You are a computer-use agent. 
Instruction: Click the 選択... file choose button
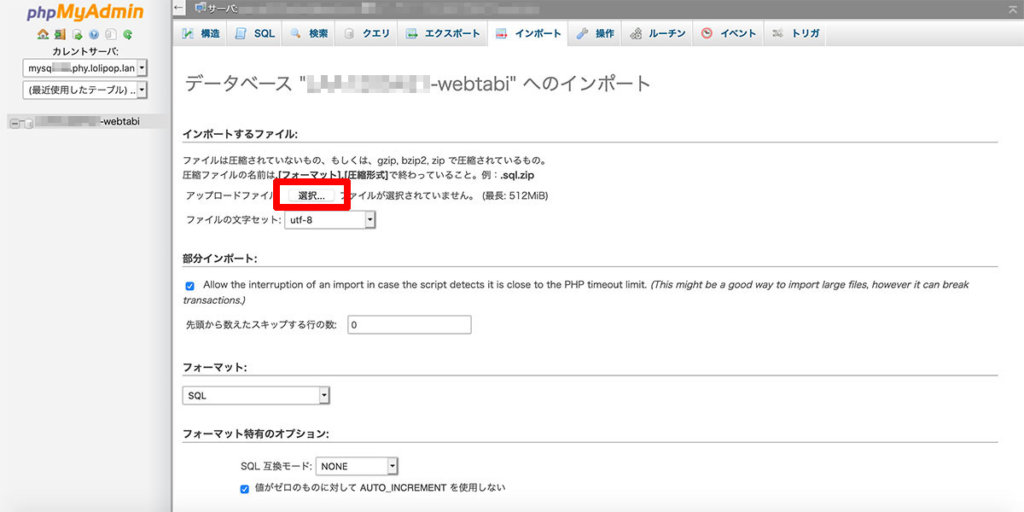point(311,196)
